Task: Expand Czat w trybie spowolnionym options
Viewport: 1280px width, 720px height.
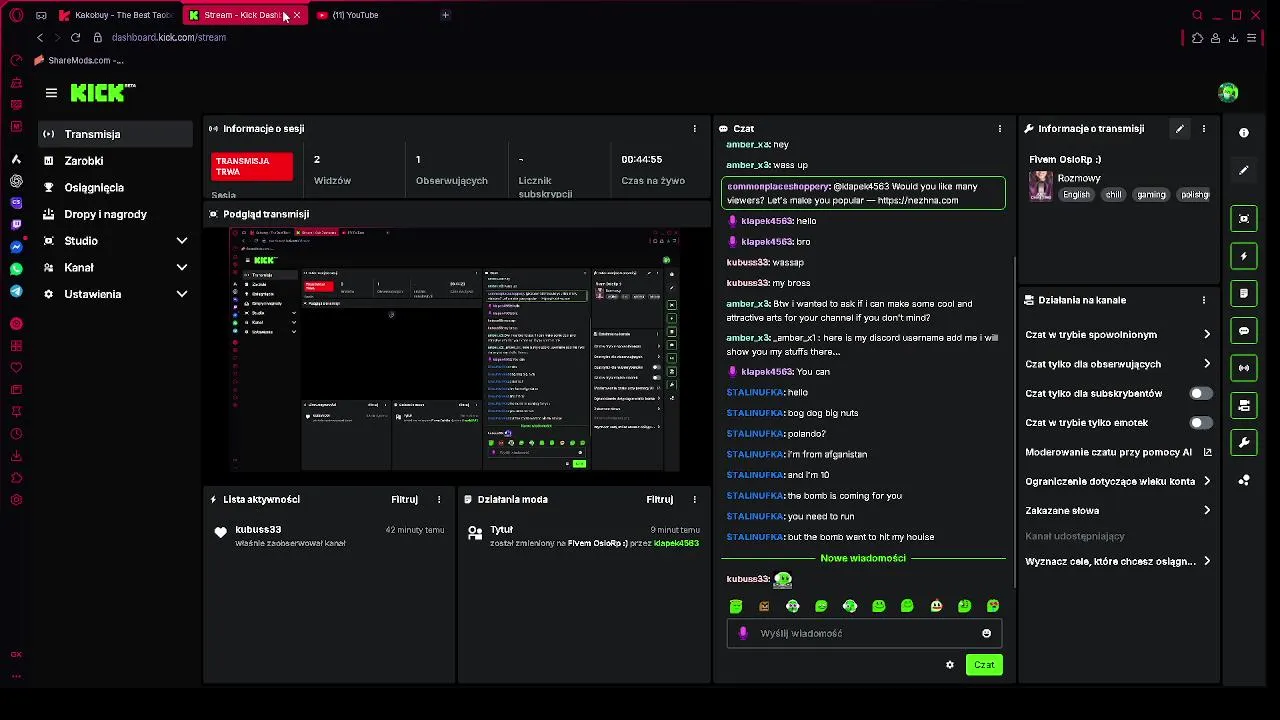Action: tap(1118, 335)
